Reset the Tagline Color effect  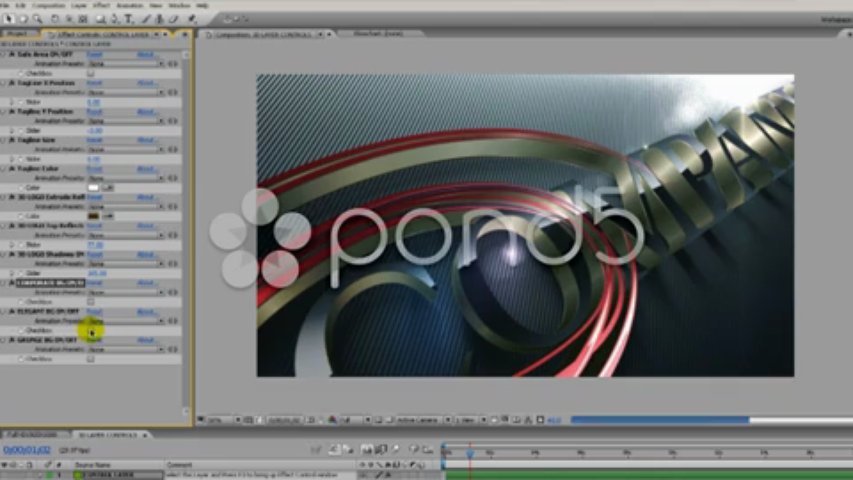[94, 169]
